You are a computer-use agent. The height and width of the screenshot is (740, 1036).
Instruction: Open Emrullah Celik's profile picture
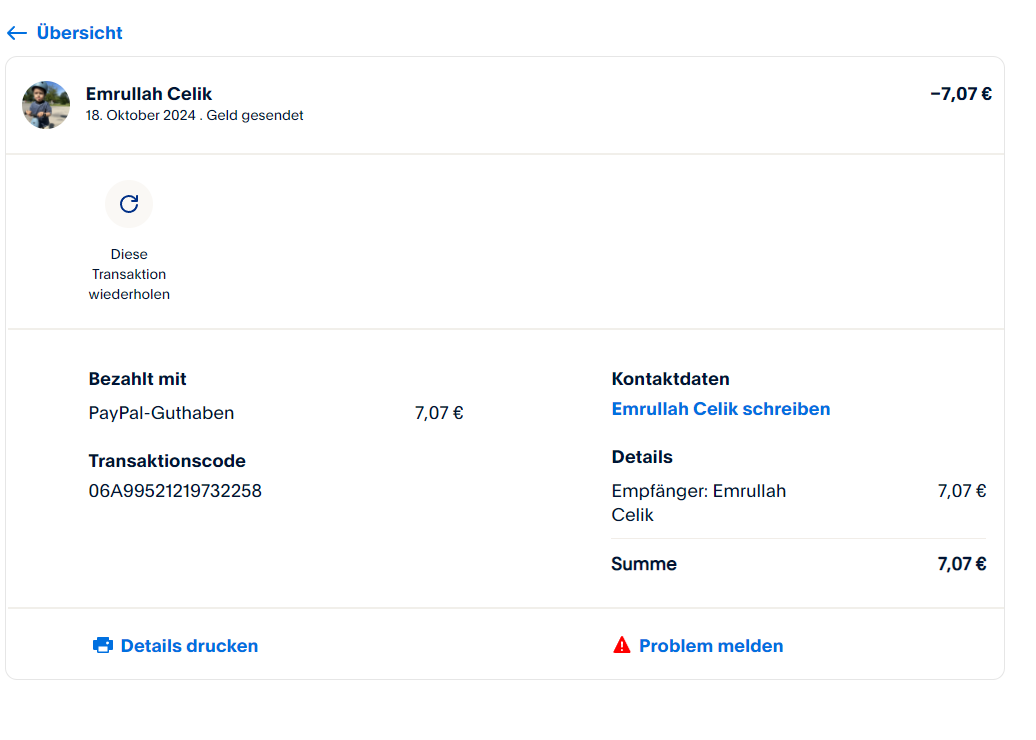(x=46, y=105)
